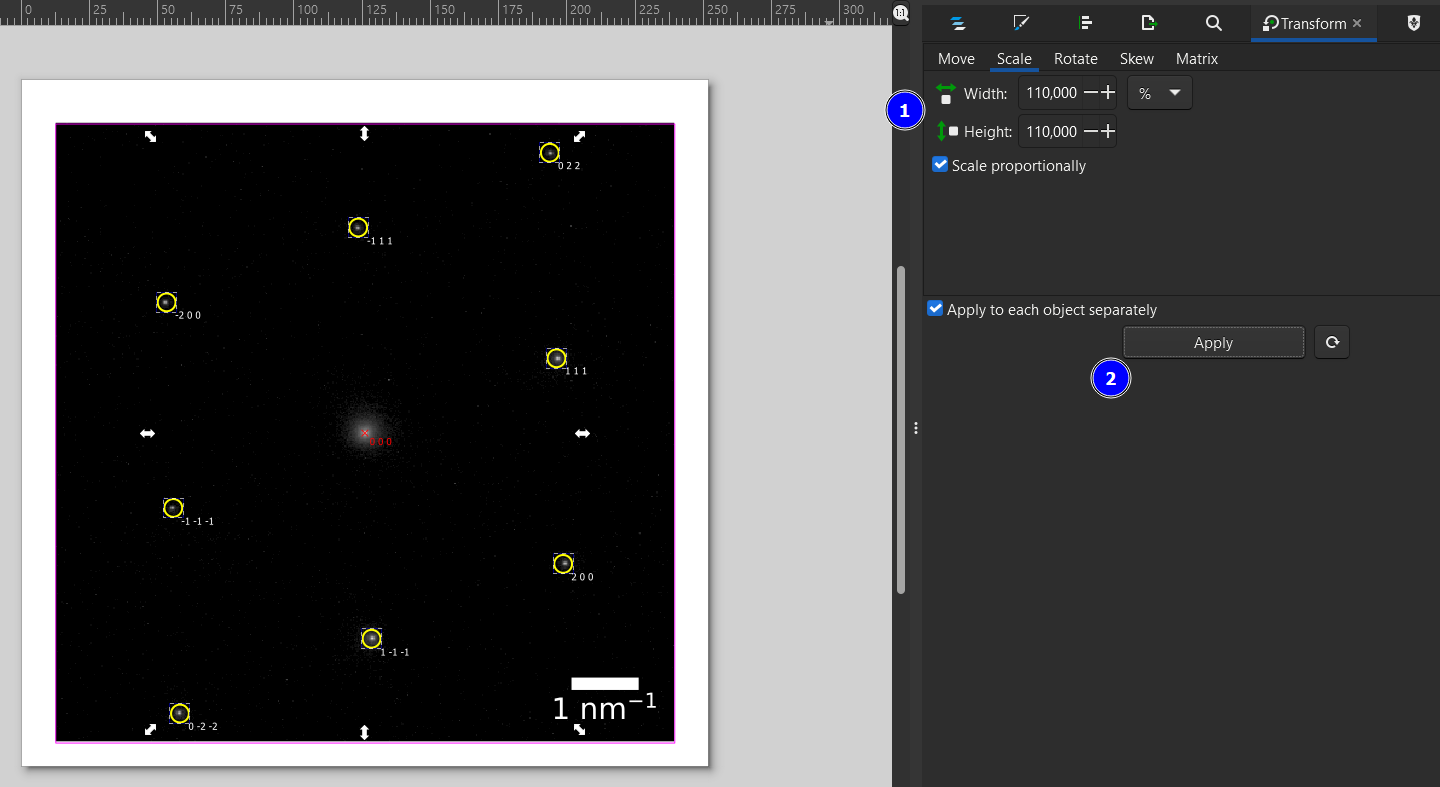Click the bottom-left diagonal scale handle
Image resolution: width=1440 pixels, height=787 pixels.
point(150,730)
